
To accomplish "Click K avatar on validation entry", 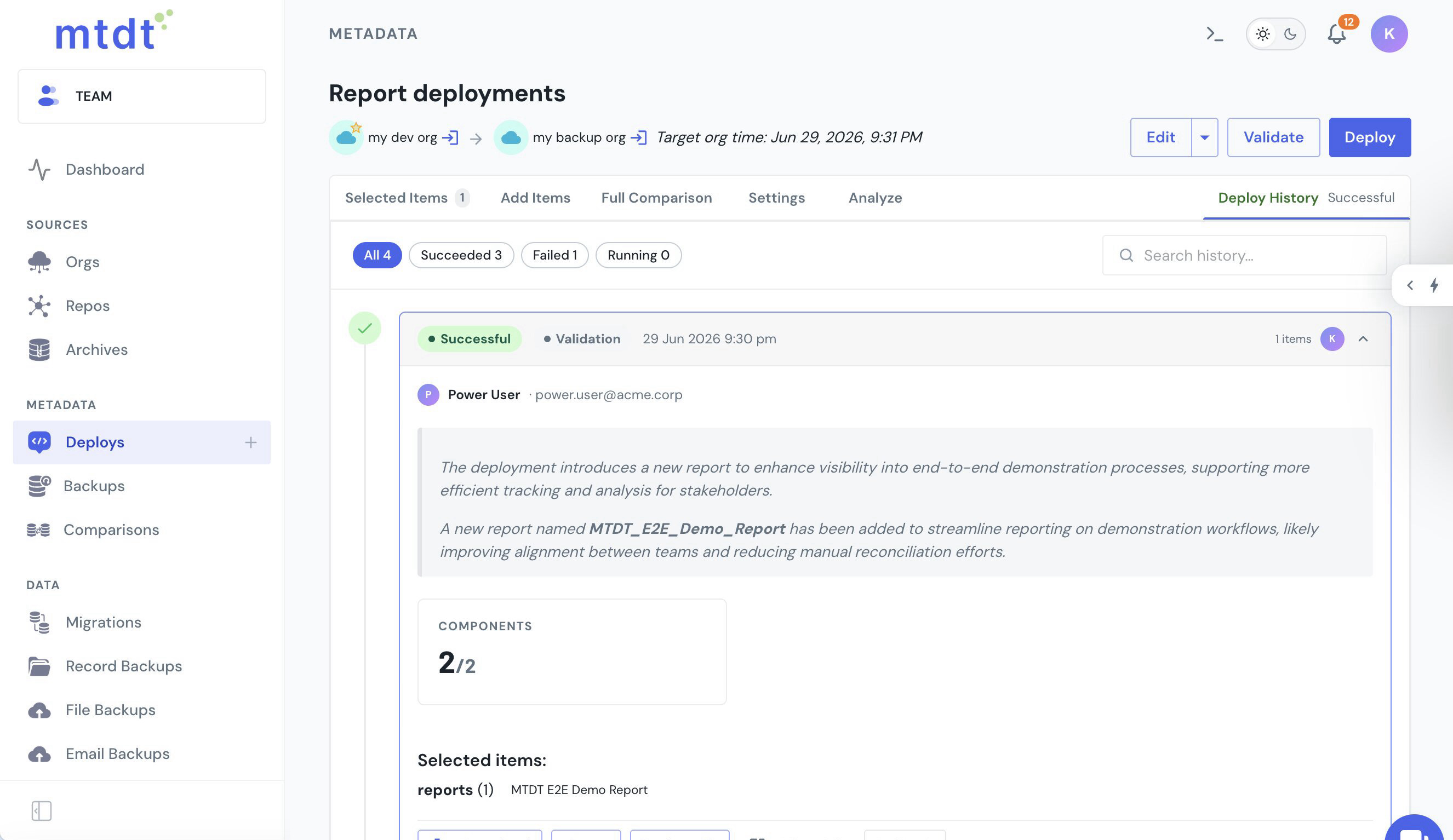I will (1332, 339).
